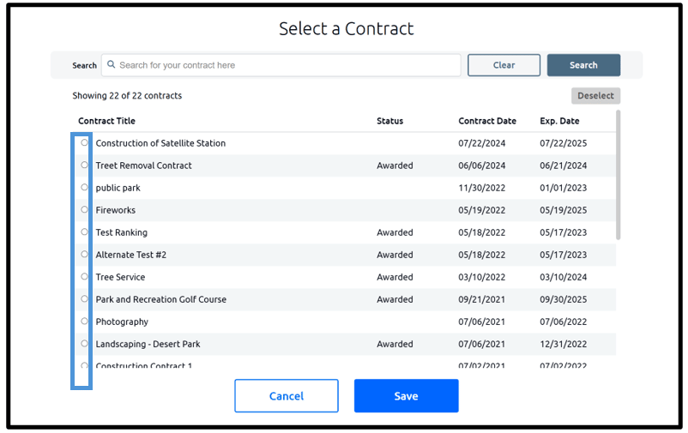
Task: Focus the contract search input field
Action: point(281,65)
